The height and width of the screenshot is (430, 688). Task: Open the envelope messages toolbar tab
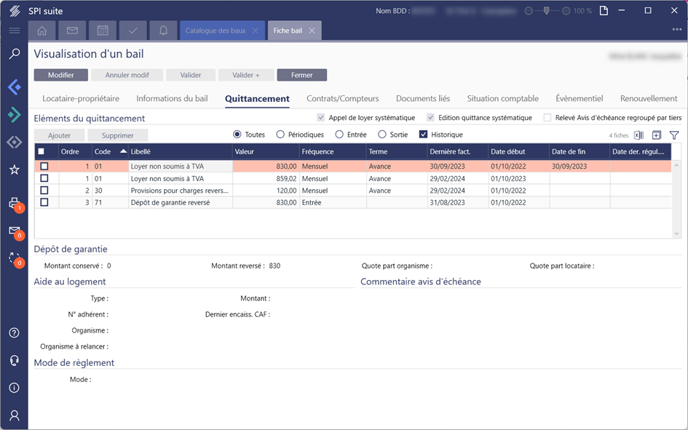(72, 31)
